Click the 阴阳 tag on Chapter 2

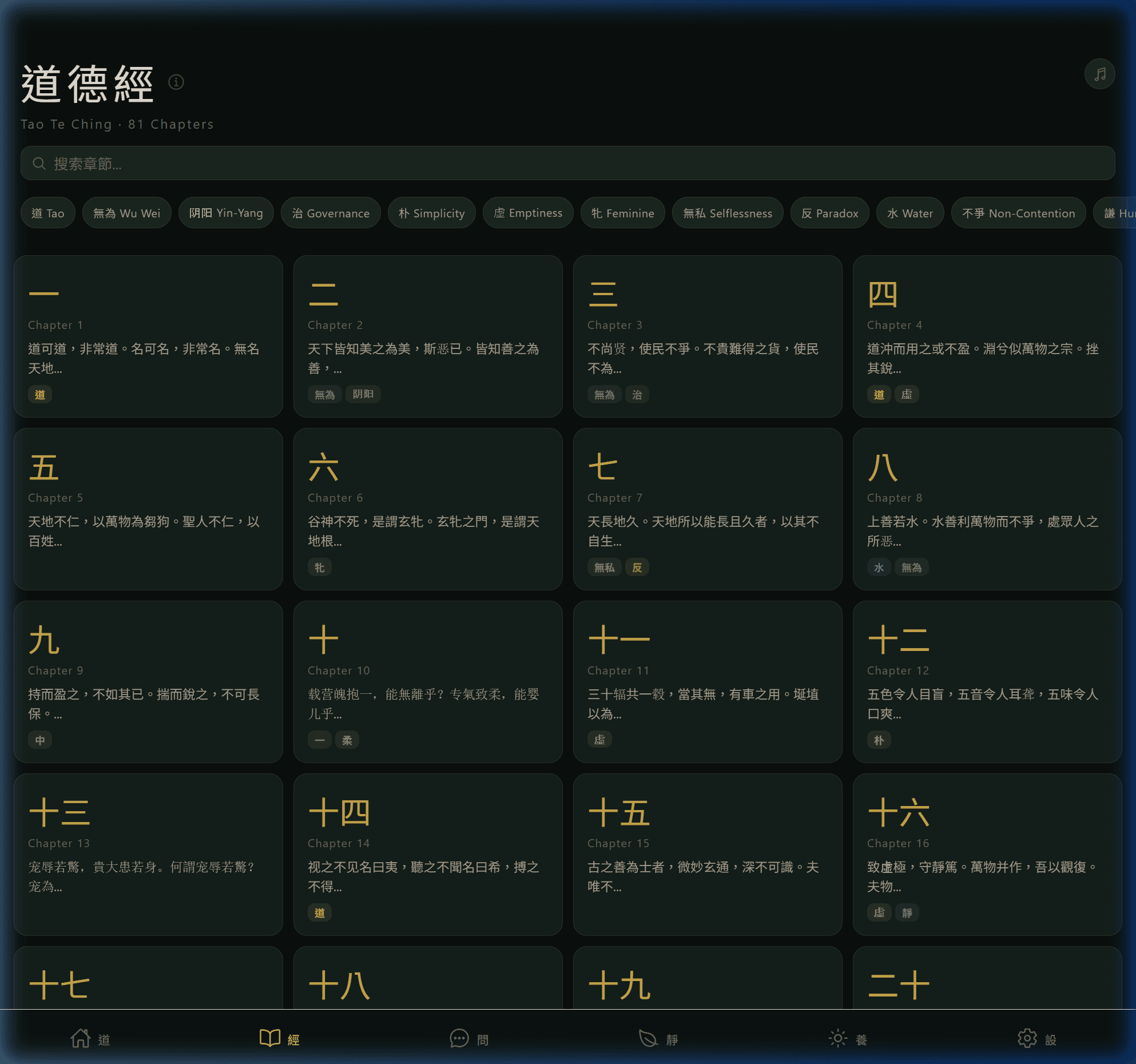[363, 395]
